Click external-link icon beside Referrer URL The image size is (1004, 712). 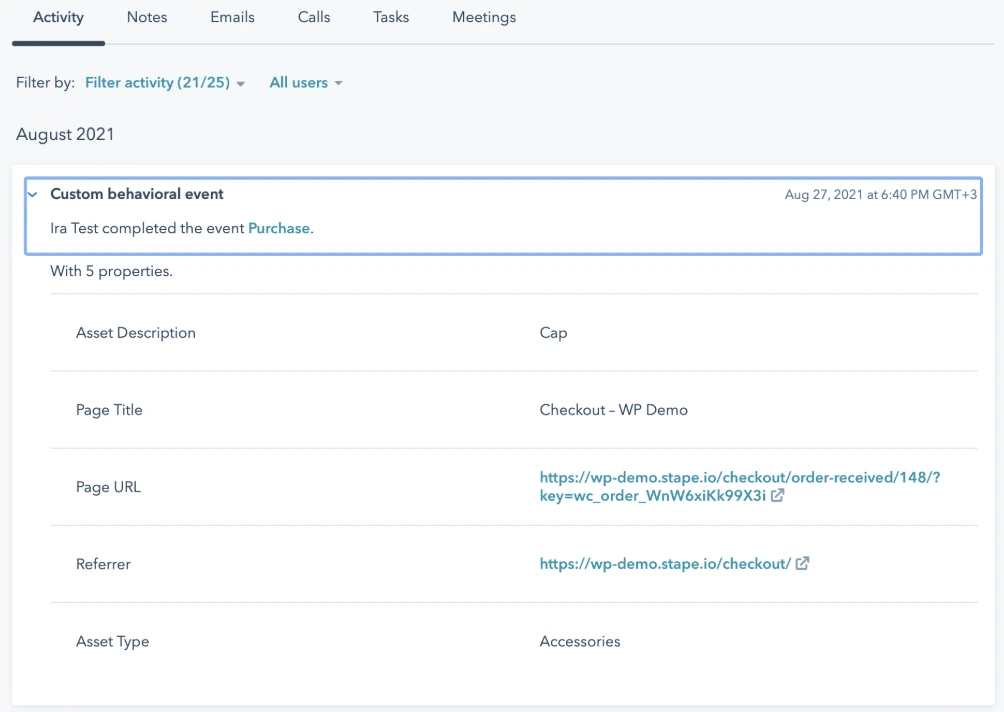(x=802, y=563)
